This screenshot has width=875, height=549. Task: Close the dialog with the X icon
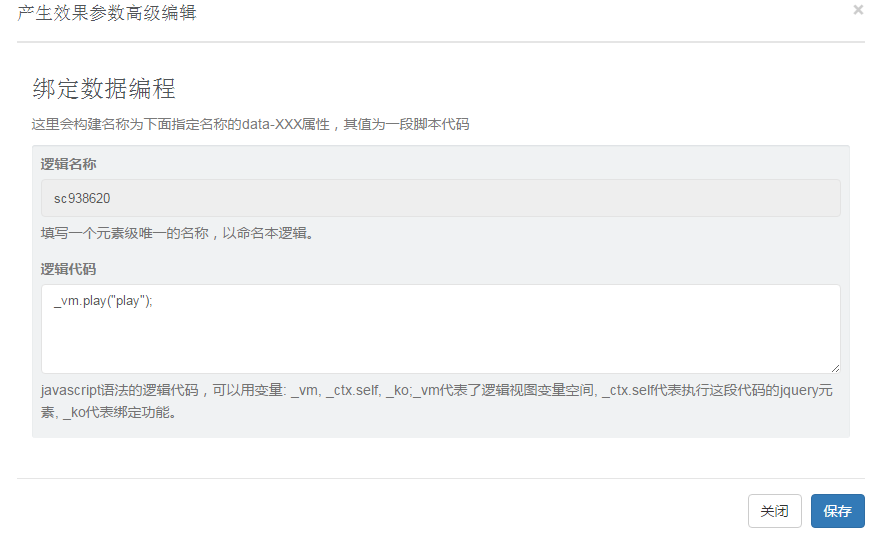pyautogui.click(x=858, y=9)
